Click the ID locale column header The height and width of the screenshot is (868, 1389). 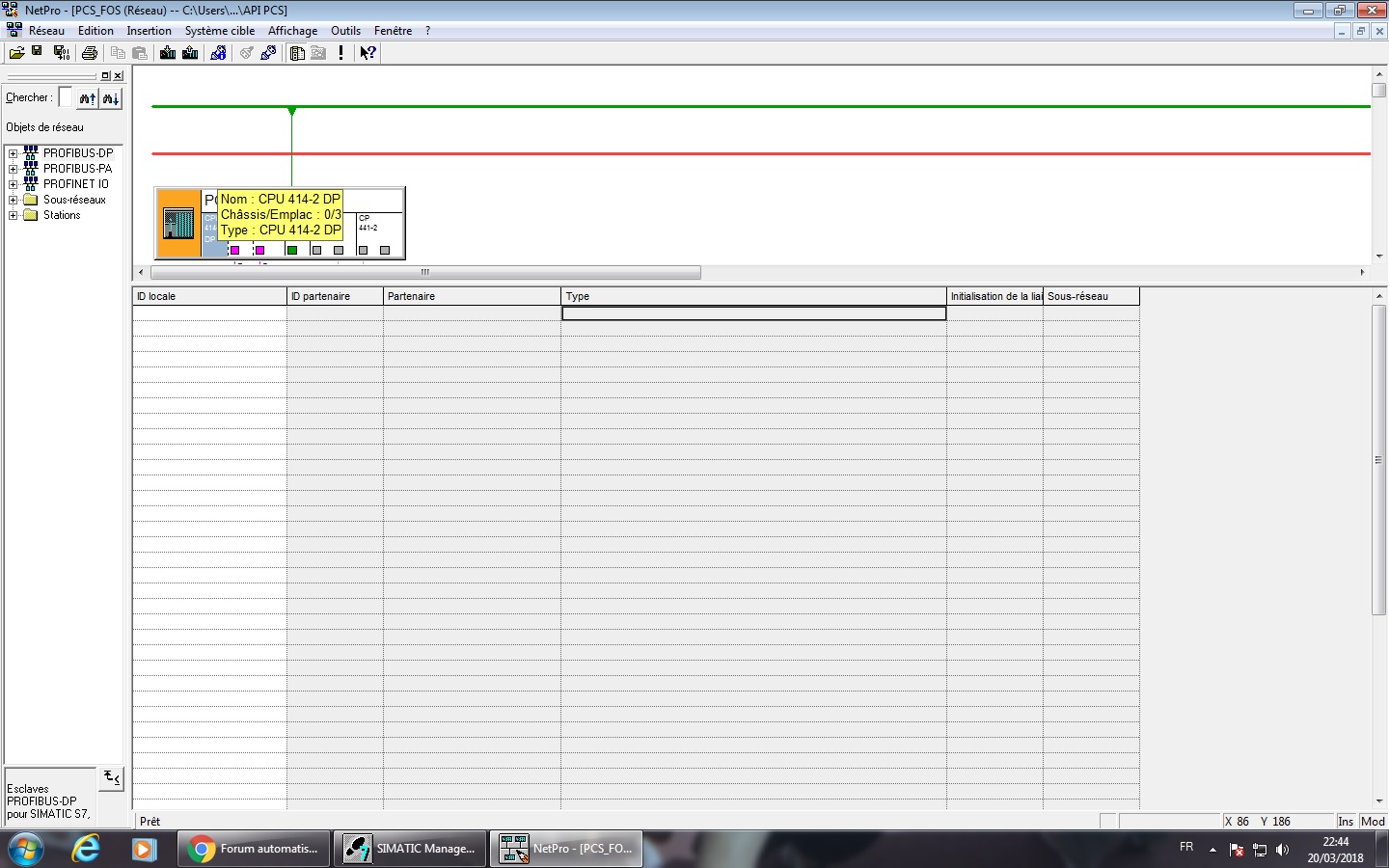pos(209,296)
